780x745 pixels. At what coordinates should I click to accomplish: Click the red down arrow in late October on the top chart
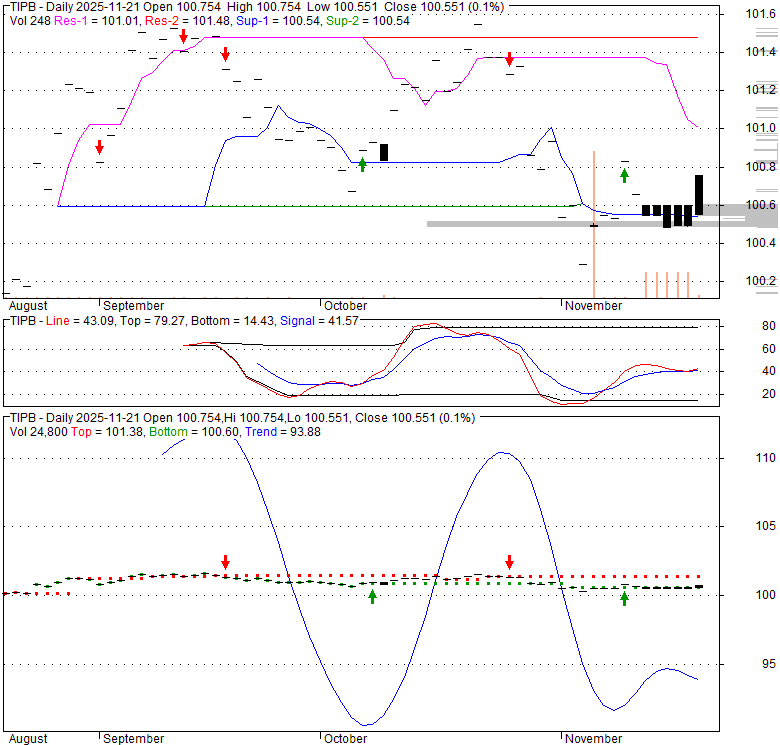pos(509,60)
